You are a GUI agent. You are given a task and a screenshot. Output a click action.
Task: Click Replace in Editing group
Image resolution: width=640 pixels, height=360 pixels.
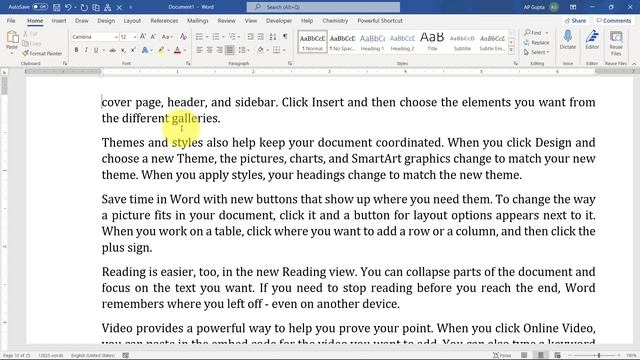tap(536, 42)
